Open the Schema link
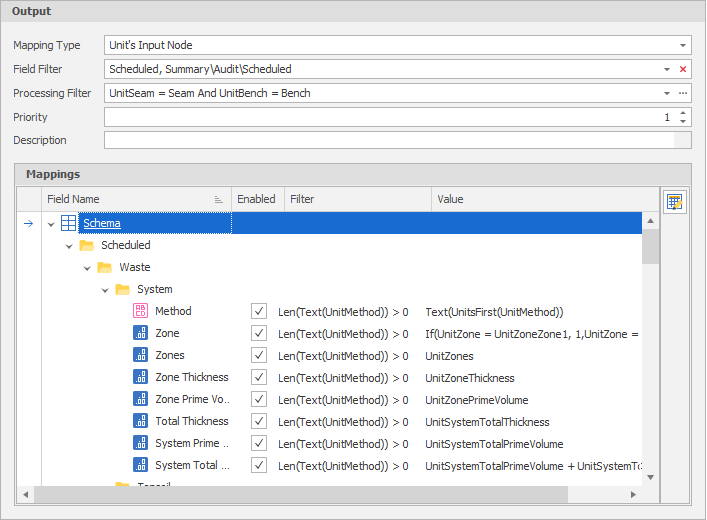Viewport: 707px width, 520px height. tap(102, 223)
